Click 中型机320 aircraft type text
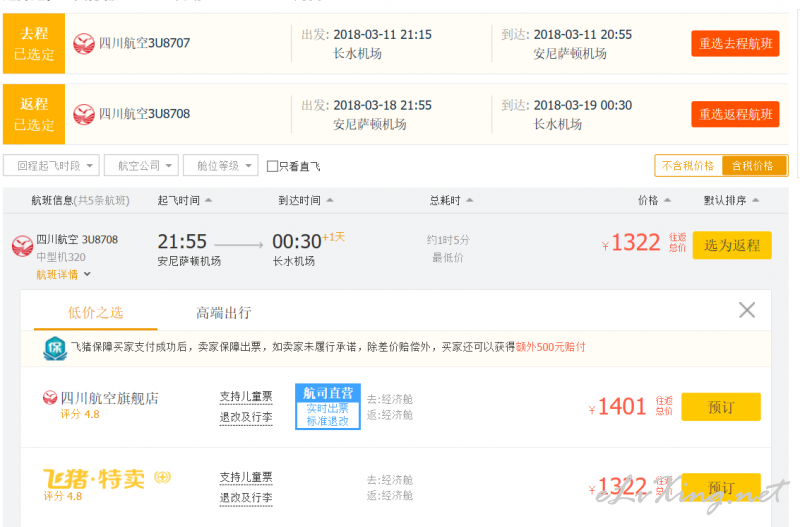This screenshot has height=527, width=800. (61, 257)
